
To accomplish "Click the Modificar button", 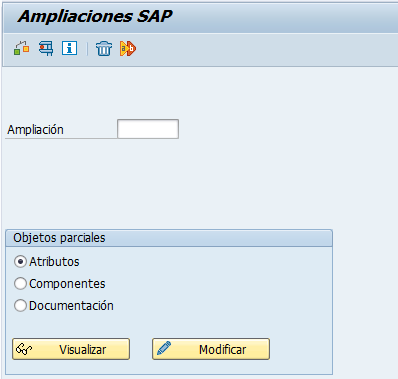I will pyautogui.click(x=211, y=349).
